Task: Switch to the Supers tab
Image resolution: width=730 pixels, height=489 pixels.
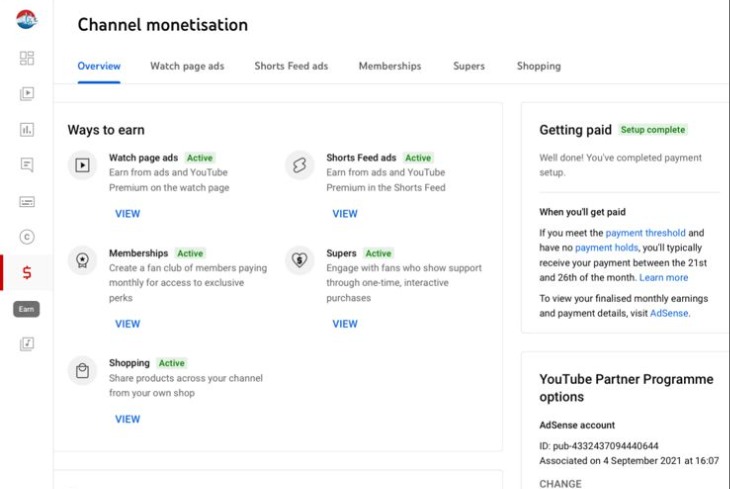Action: (x=469, y=66)
